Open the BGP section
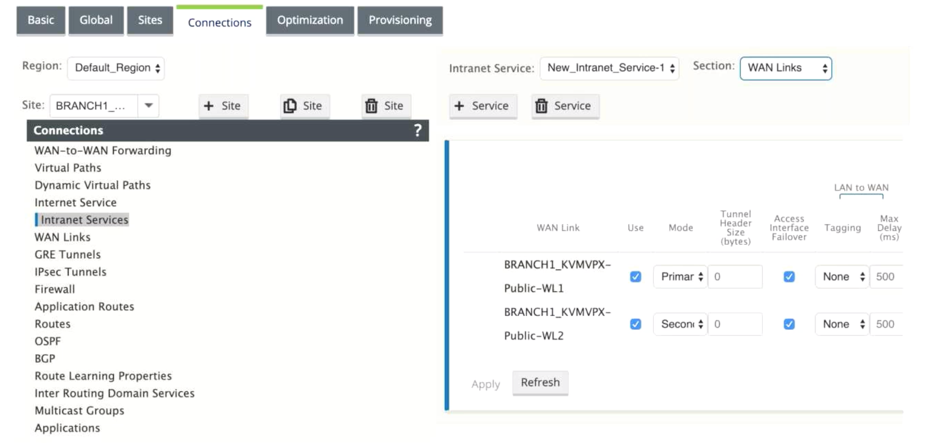939x445 pixels. point(45,359)
